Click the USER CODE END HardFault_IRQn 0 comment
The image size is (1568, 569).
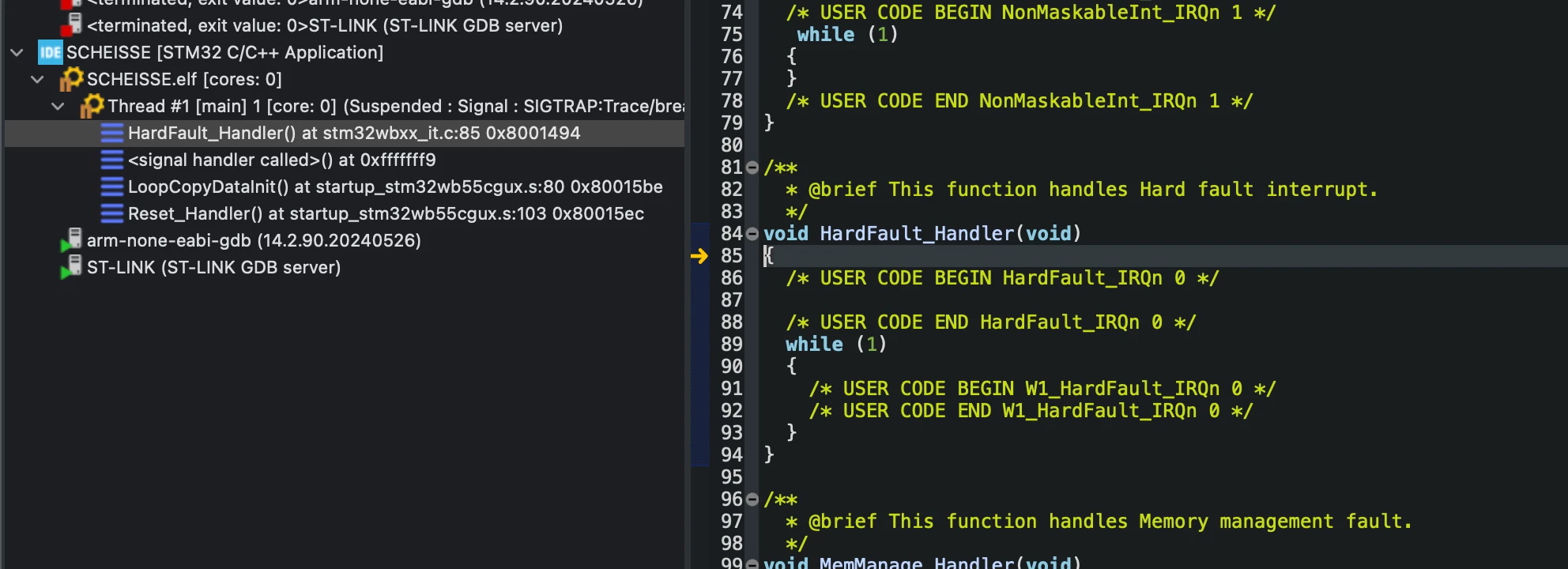(x=991, y=322)
